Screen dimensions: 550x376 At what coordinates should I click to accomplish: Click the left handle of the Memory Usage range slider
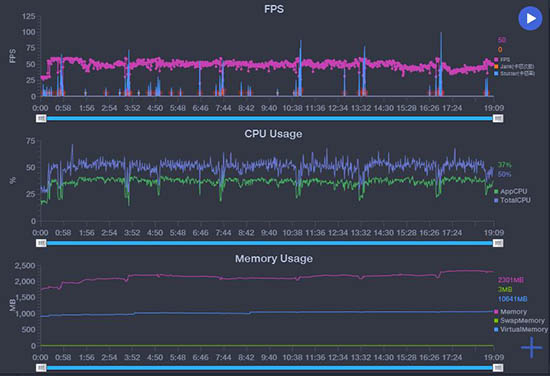41,368
